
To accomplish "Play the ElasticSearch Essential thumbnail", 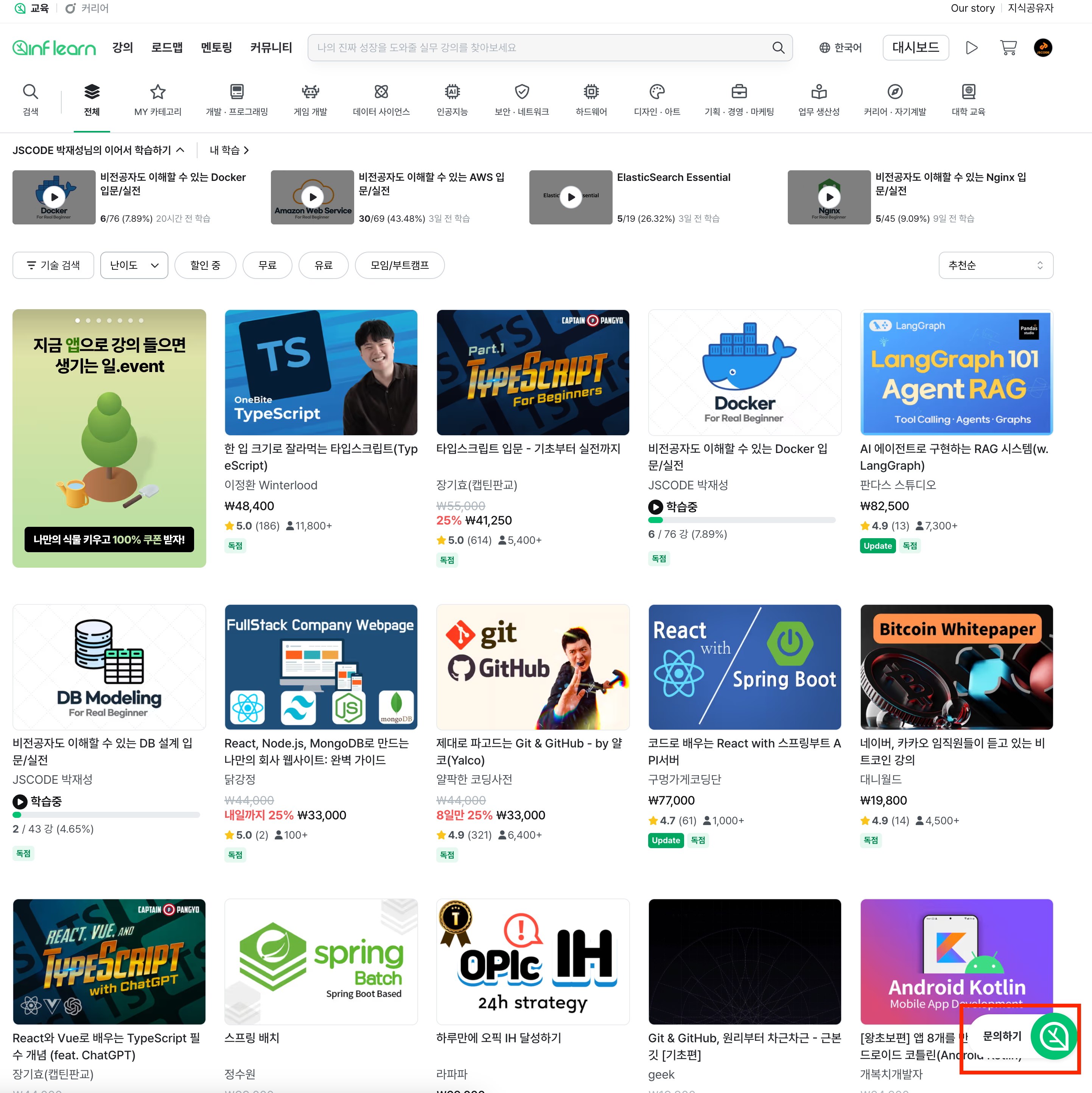I will point(571,197).
